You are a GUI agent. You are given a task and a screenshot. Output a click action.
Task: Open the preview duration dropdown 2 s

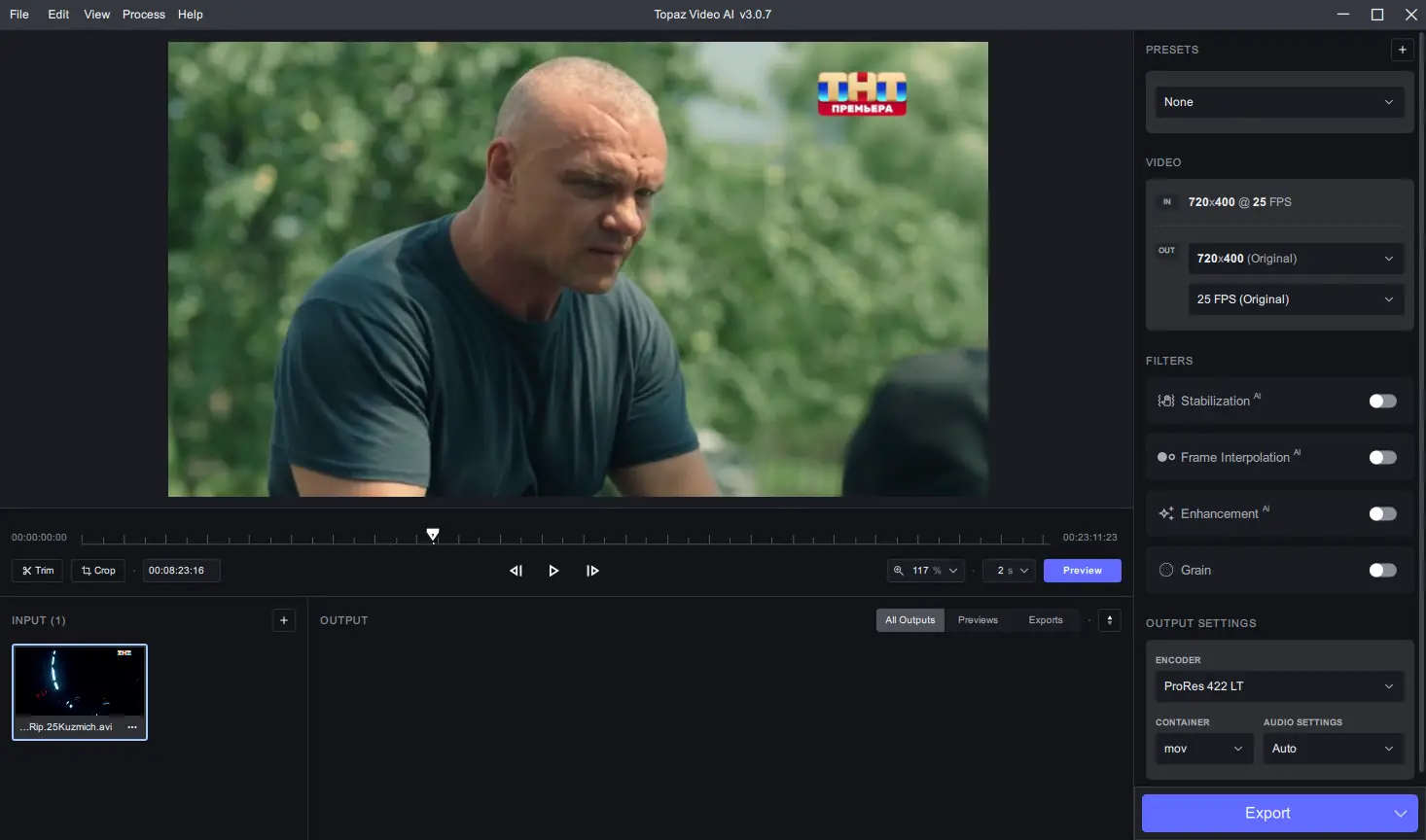pos(1011,571)
